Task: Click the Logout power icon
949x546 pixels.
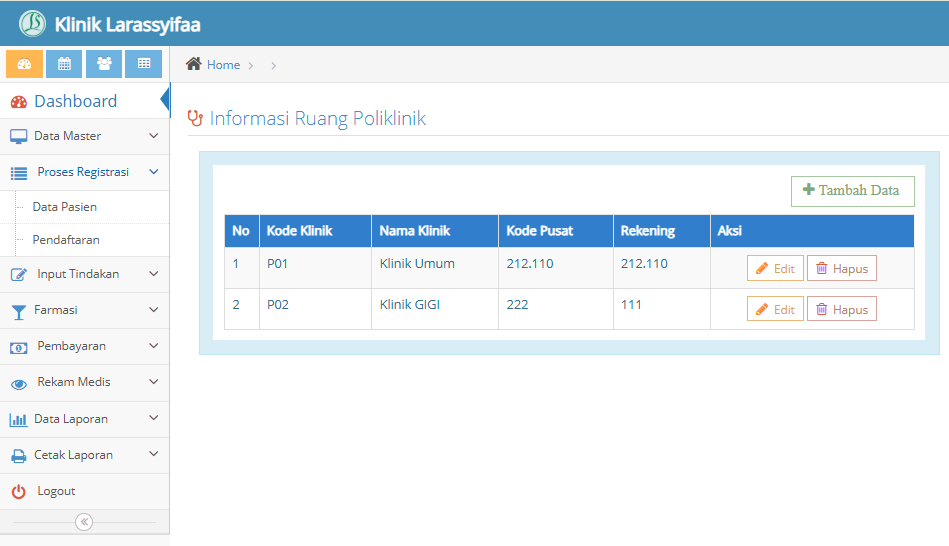Action: click(x=19, y=492)
